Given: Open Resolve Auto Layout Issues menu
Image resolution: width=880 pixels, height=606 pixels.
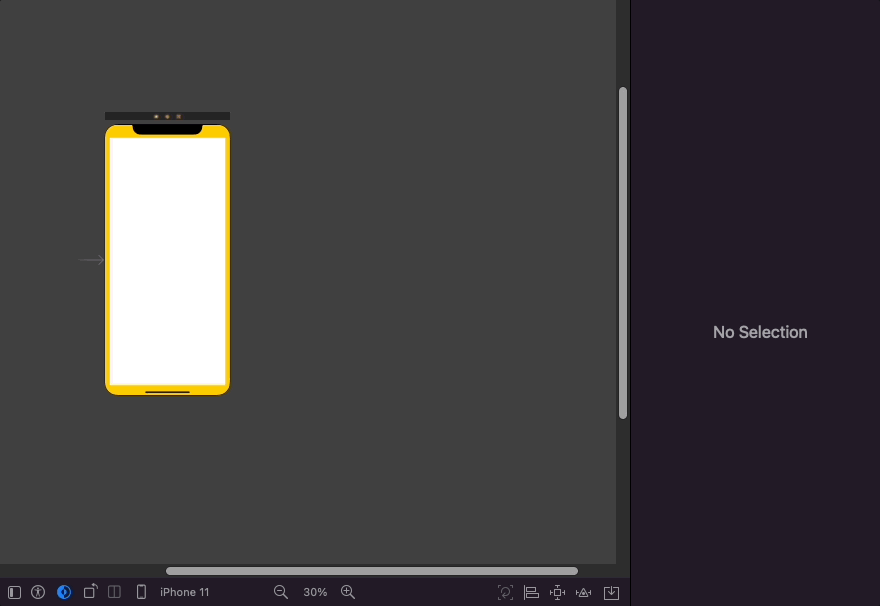Looking at the screenshot, I should coord(584,592).
